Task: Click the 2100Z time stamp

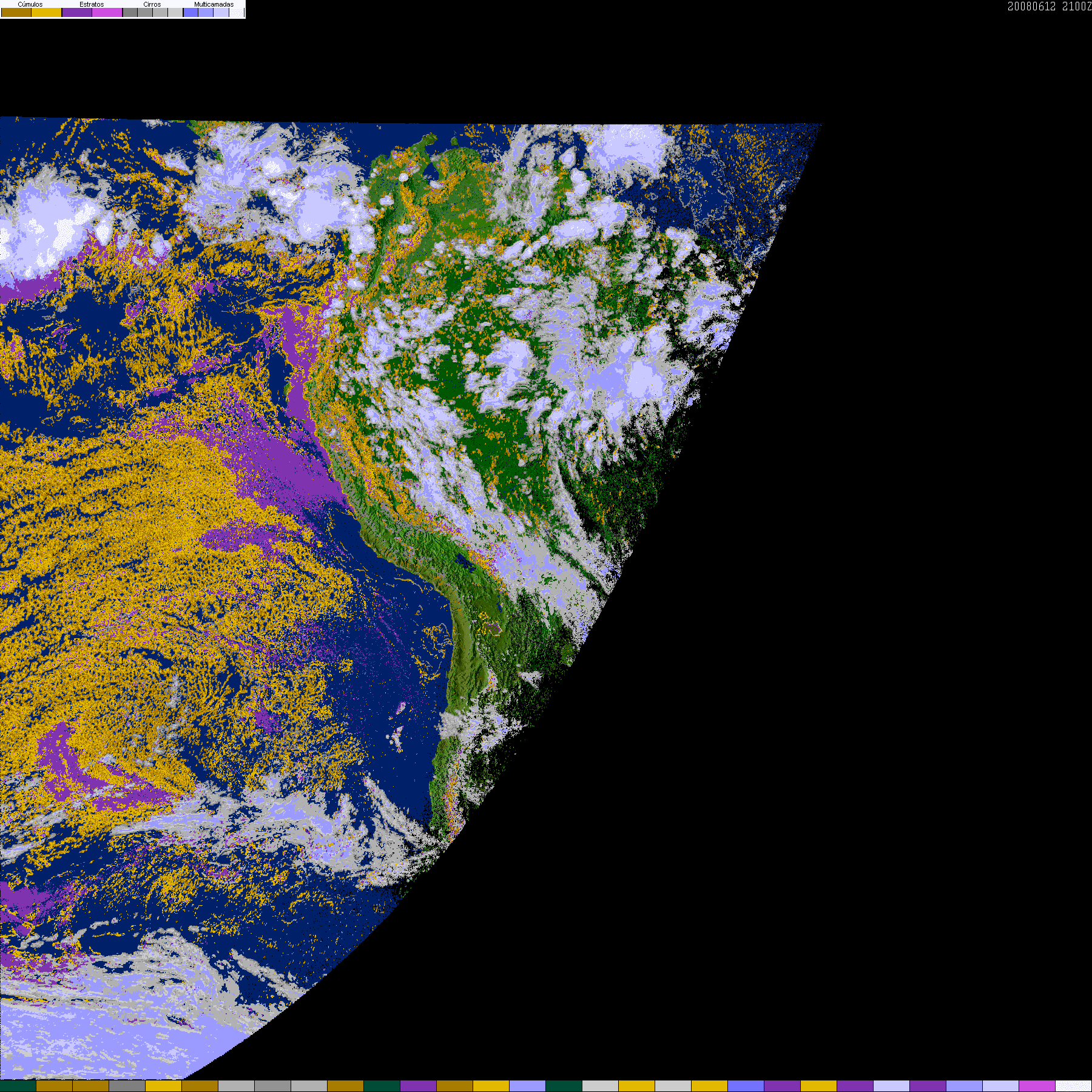Action: [1077, 6]
